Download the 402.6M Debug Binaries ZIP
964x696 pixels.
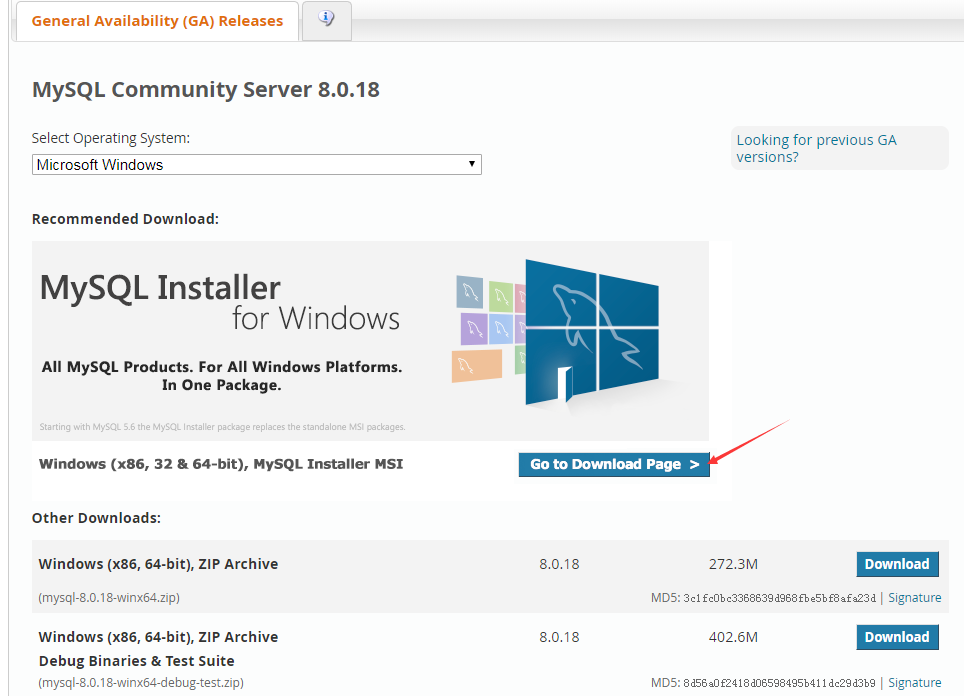tap(897, 637)
